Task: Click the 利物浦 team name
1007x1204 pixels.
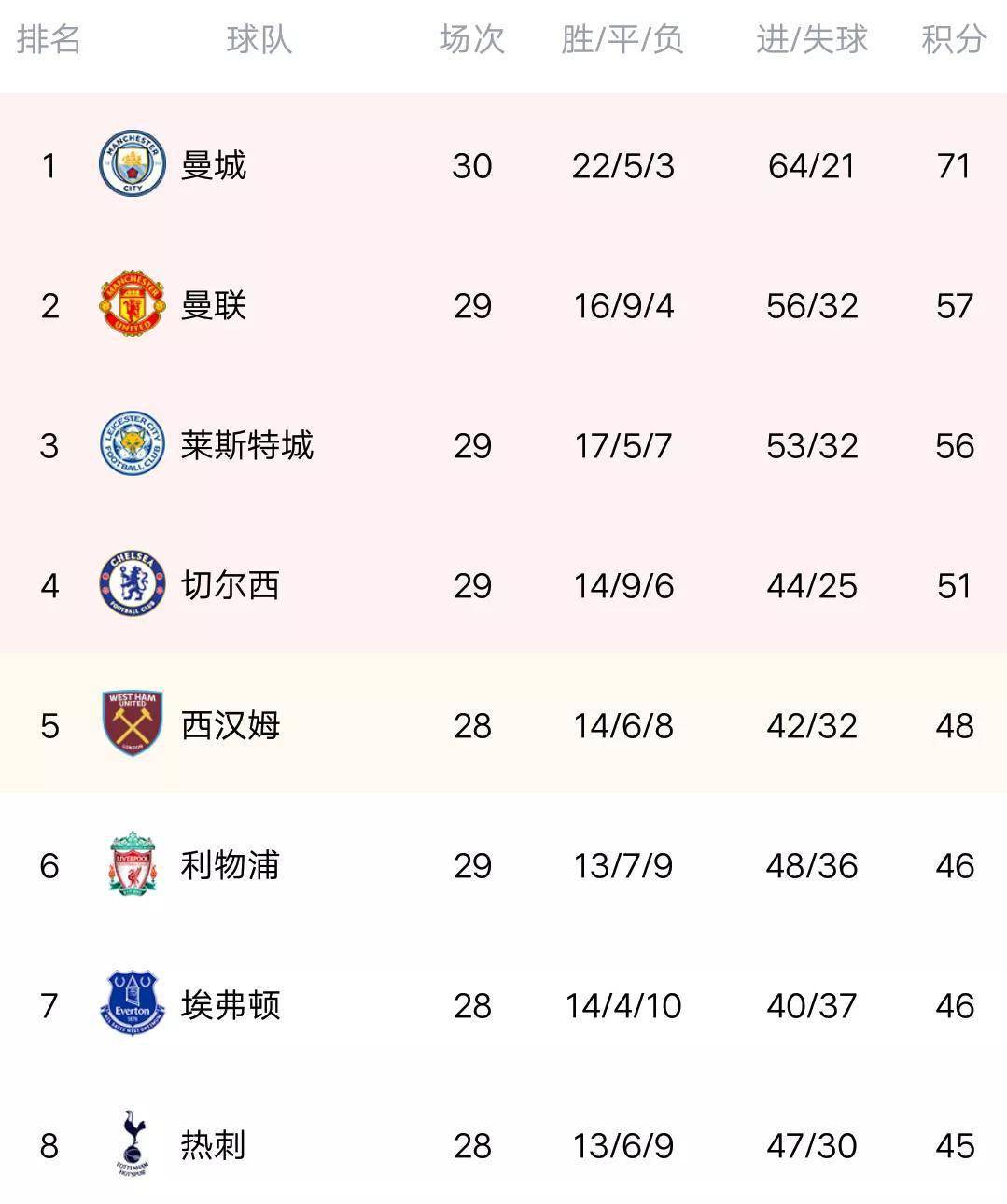Action: [x=231, y=865]
